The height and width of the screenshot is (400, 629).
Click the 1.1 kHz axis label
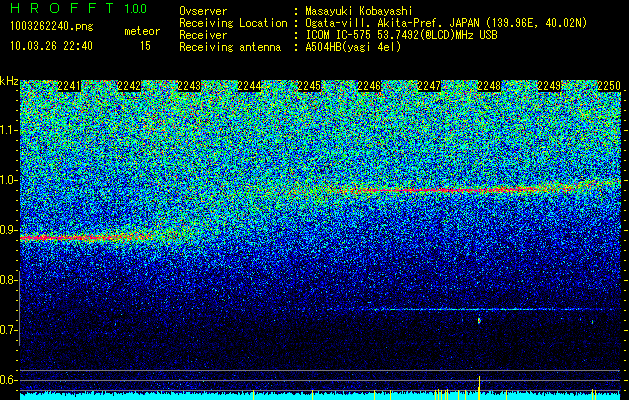point(8,130)
